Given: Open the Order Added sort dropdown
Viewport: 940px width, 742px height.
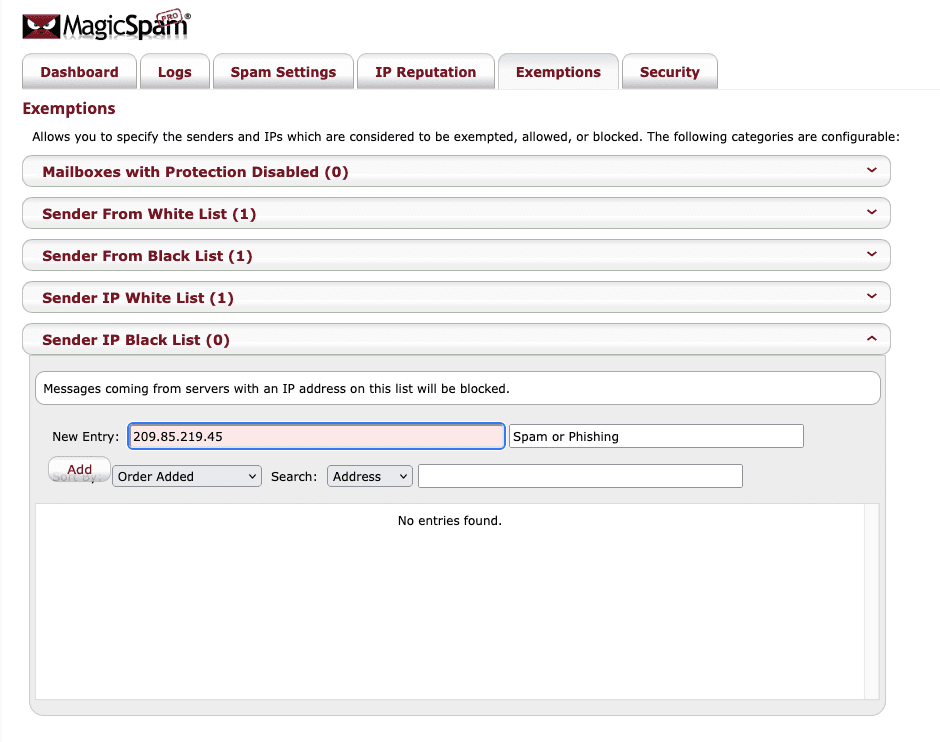Looking at the screenshot, I should click(187, 477).
